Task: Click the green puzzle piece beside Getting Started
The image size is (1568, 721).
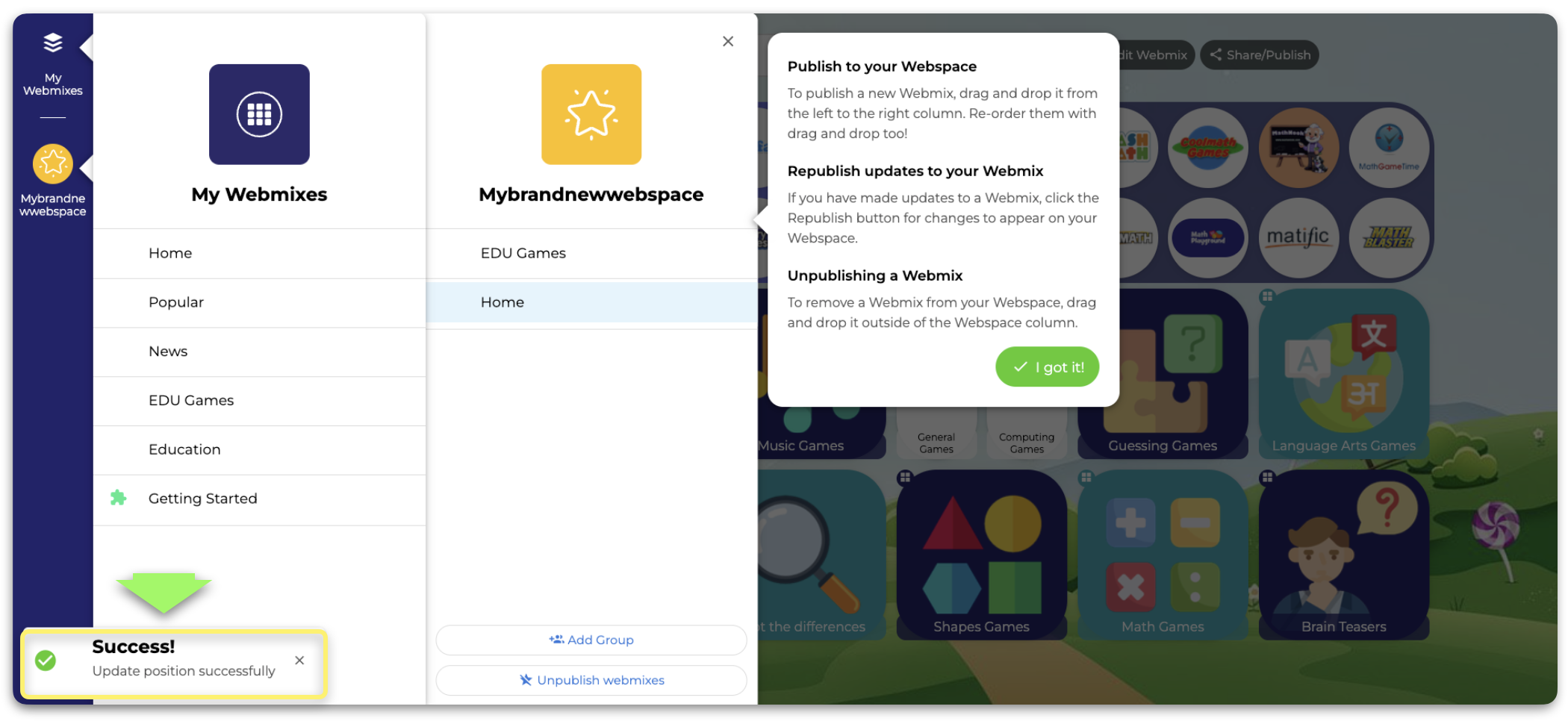Action: click(x=118, y=498)
